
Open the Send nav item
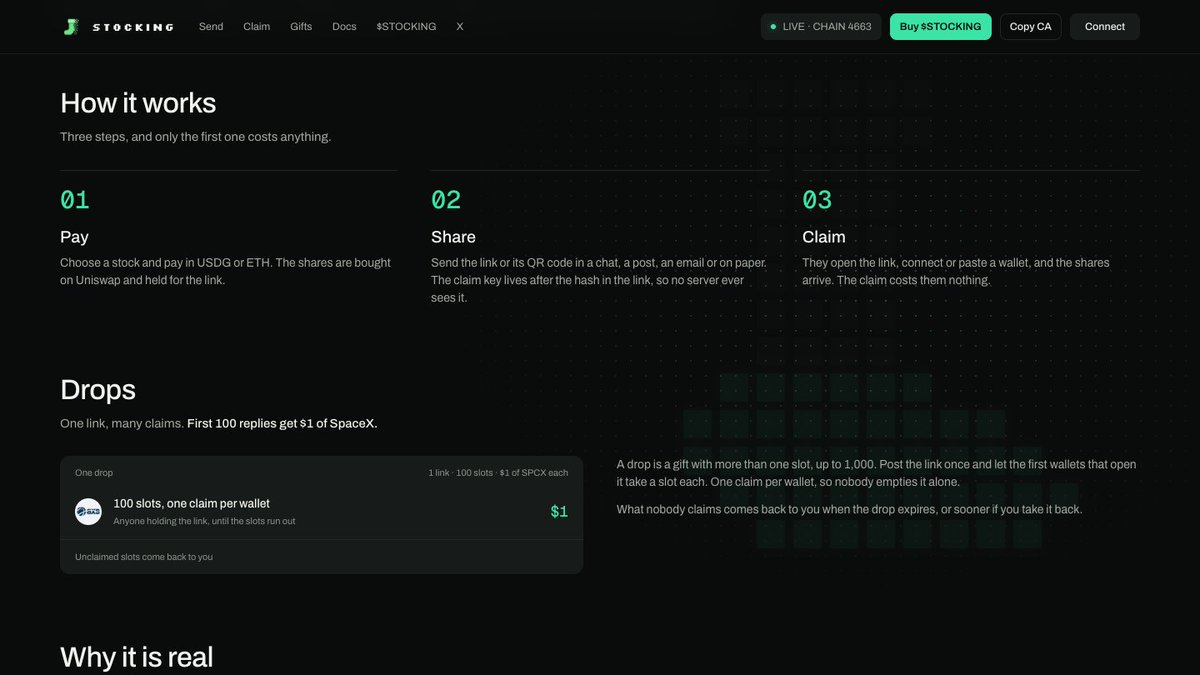(211, 27)
